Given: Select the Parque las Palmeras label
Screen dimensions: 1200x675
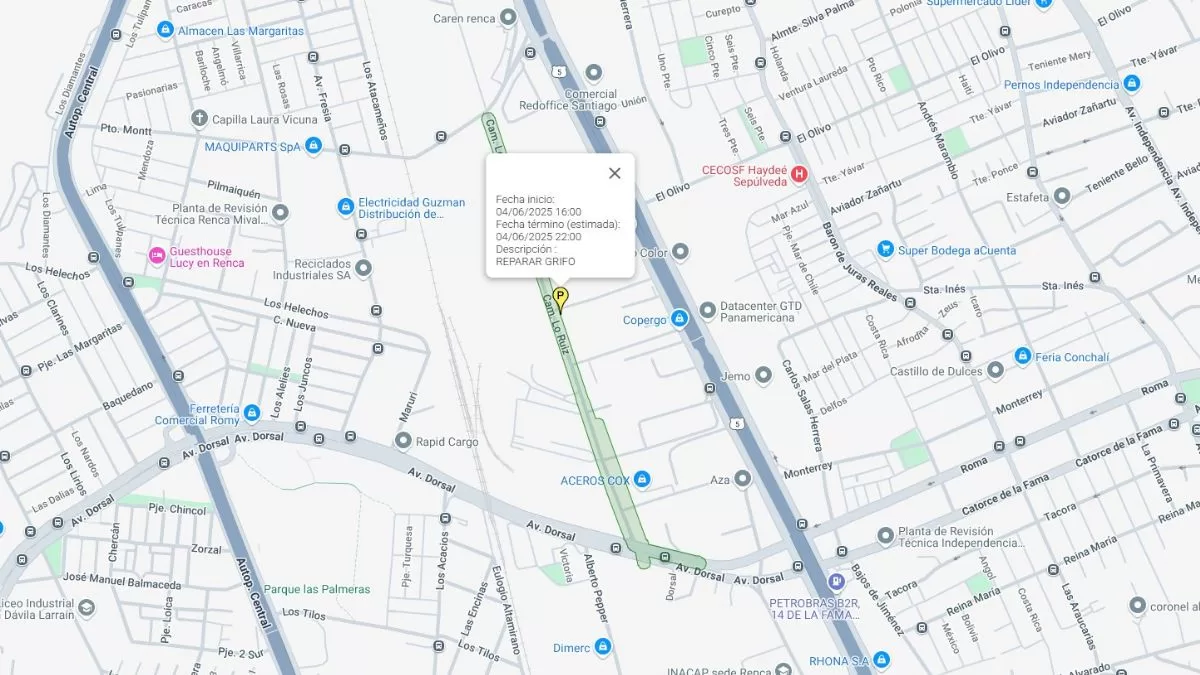Looking at the screenshot, I should pyautogui.click(x=317, y=589).
